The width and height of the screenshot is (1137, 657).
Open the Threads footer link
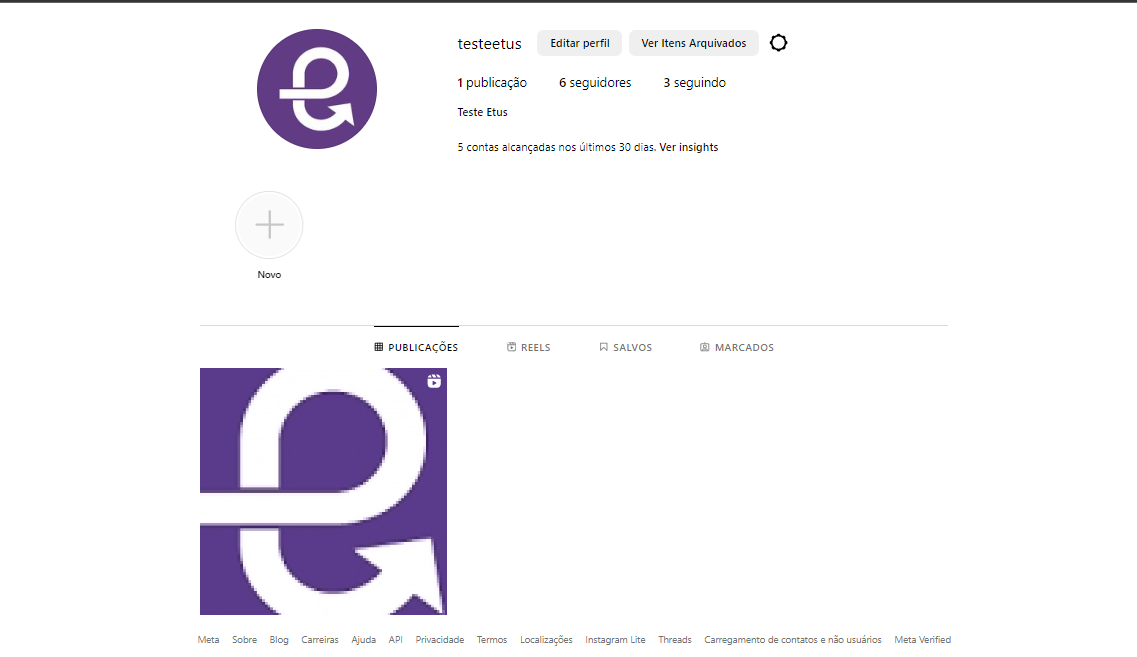674,640
